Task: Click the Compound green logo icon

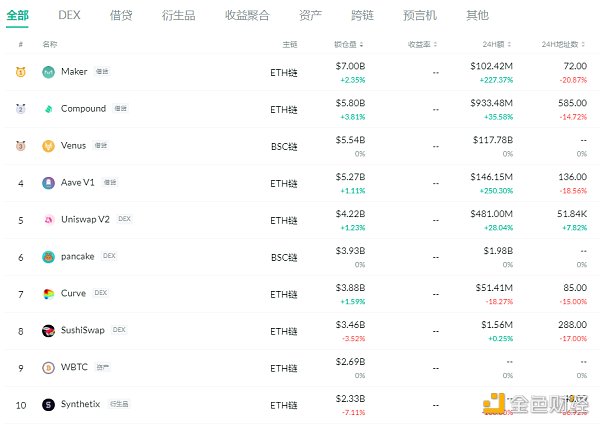Action: (48, 109)
